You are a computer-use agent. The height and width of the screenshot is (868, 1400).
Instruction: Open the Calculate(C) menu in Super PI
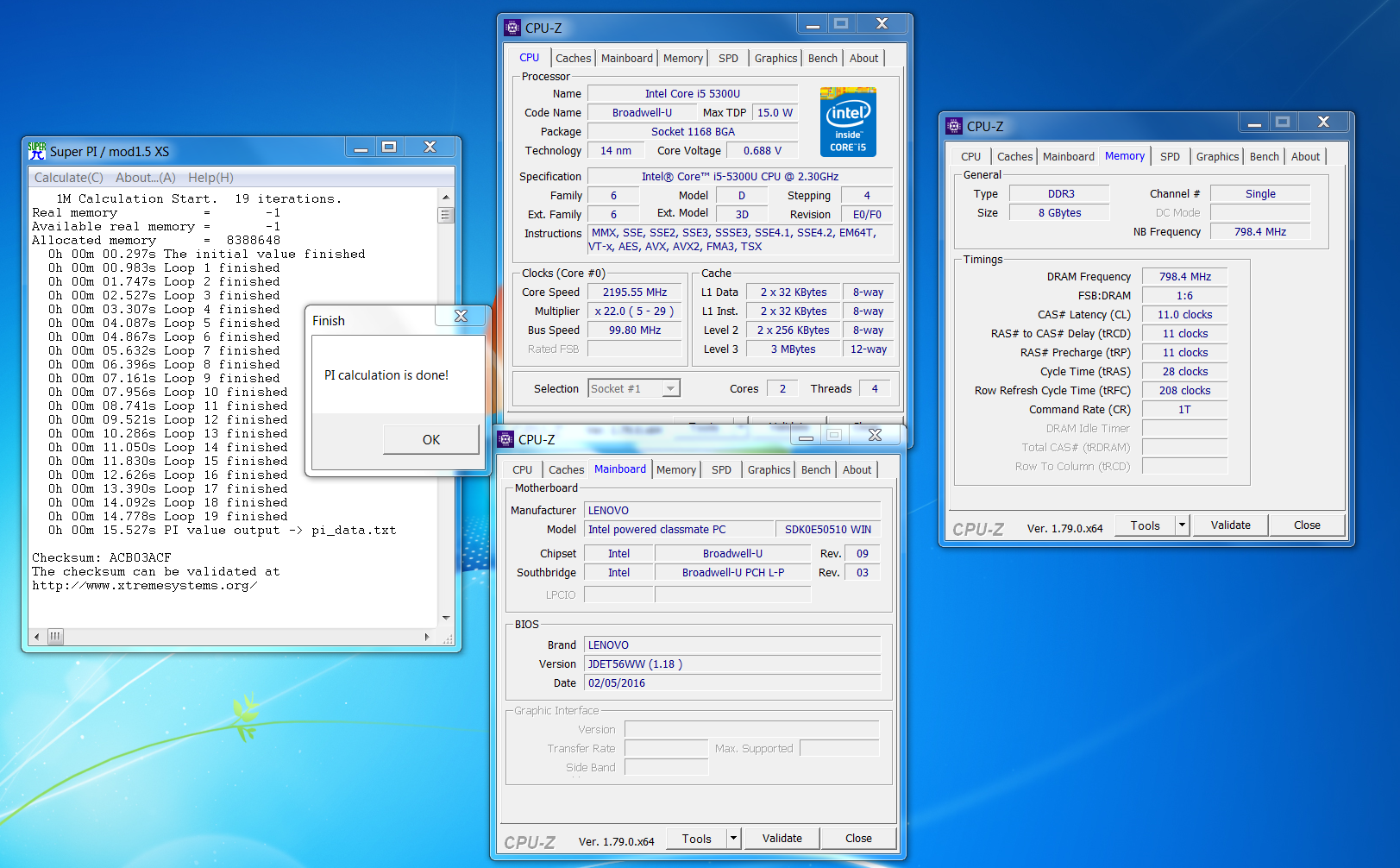coord(69,178)
